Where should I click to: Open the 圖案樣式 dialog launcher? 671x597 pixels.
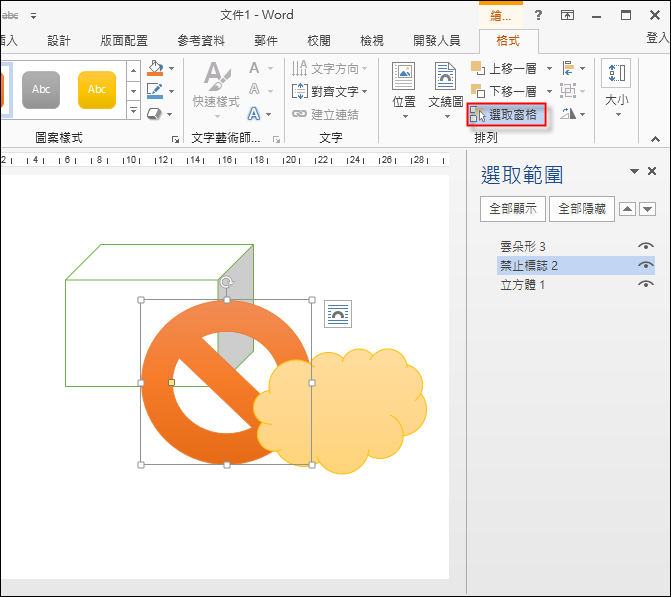pyautogui.click(x=175, y=139)
